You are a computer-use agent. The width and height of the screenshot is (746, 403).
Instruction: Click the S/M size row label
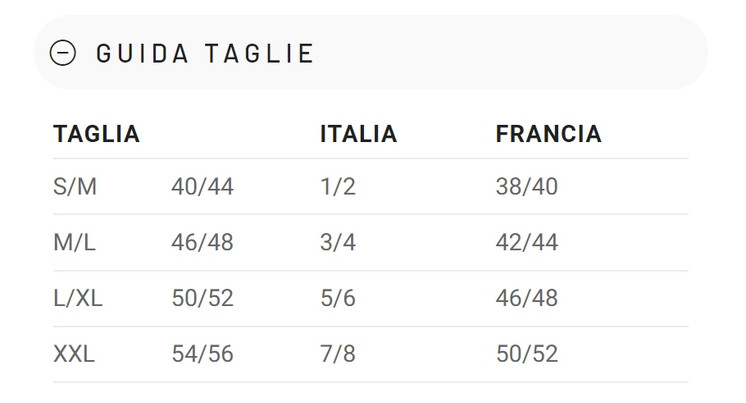point(75,187)
